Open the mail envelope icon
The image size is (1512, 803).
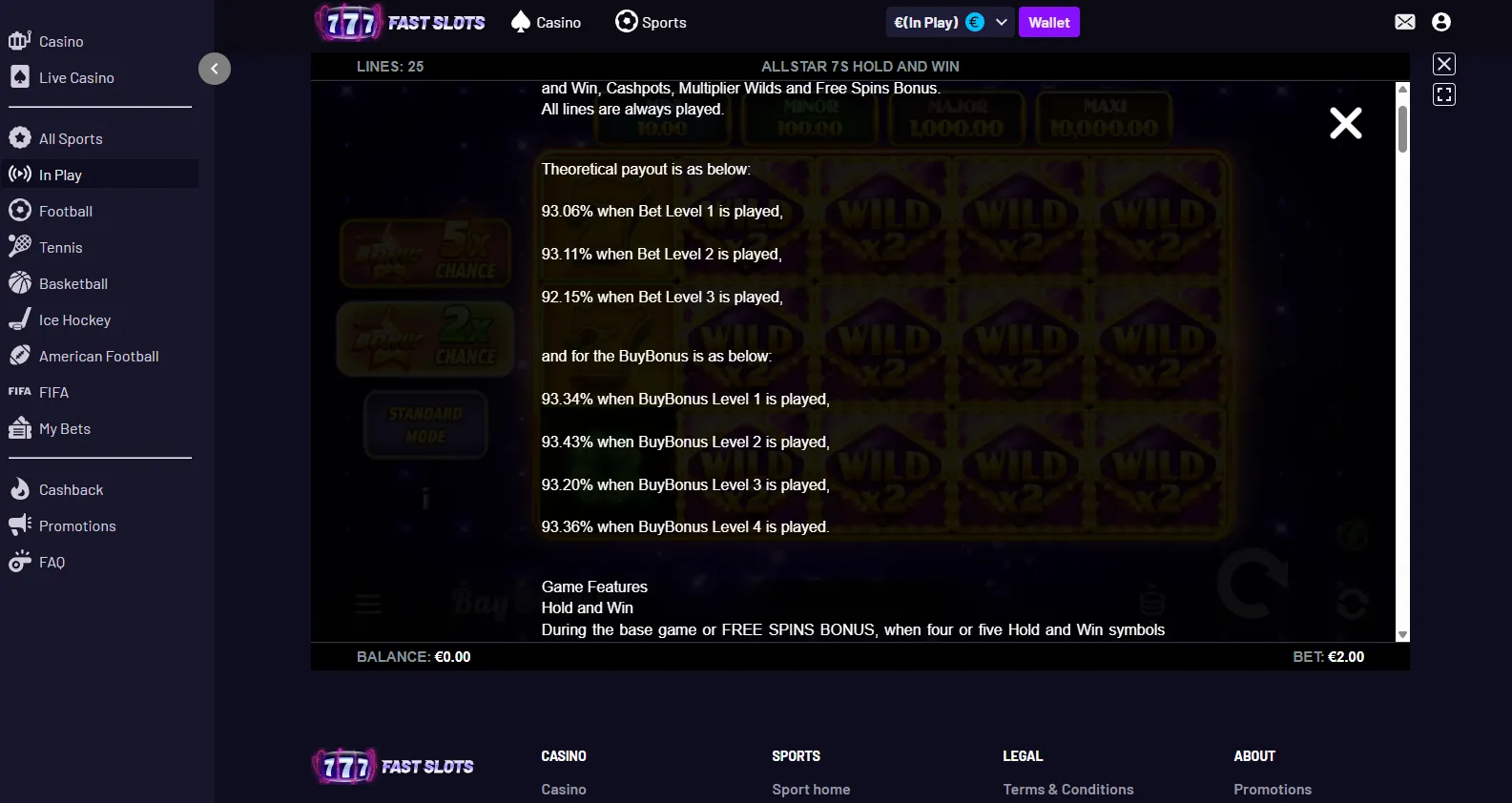pyautogui.click(x=1404, y=22)
